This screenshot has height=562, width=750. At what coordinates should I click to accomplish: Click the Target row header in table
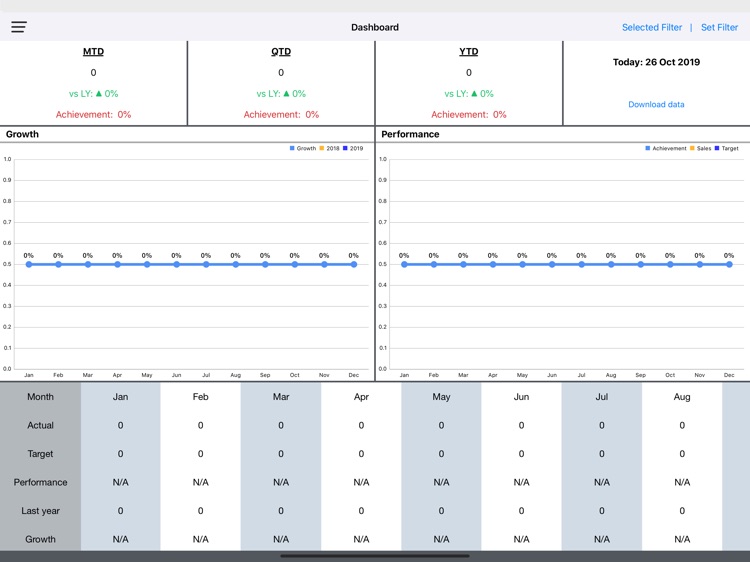tap(40, 453)
